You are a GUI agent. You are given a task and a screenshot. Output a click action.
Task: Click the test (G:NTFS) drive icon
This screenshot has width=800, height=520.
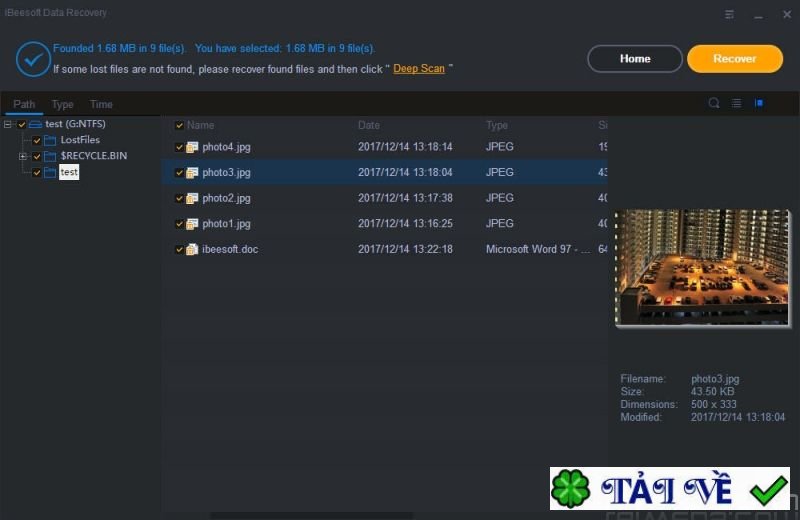[x=36, y=124]
